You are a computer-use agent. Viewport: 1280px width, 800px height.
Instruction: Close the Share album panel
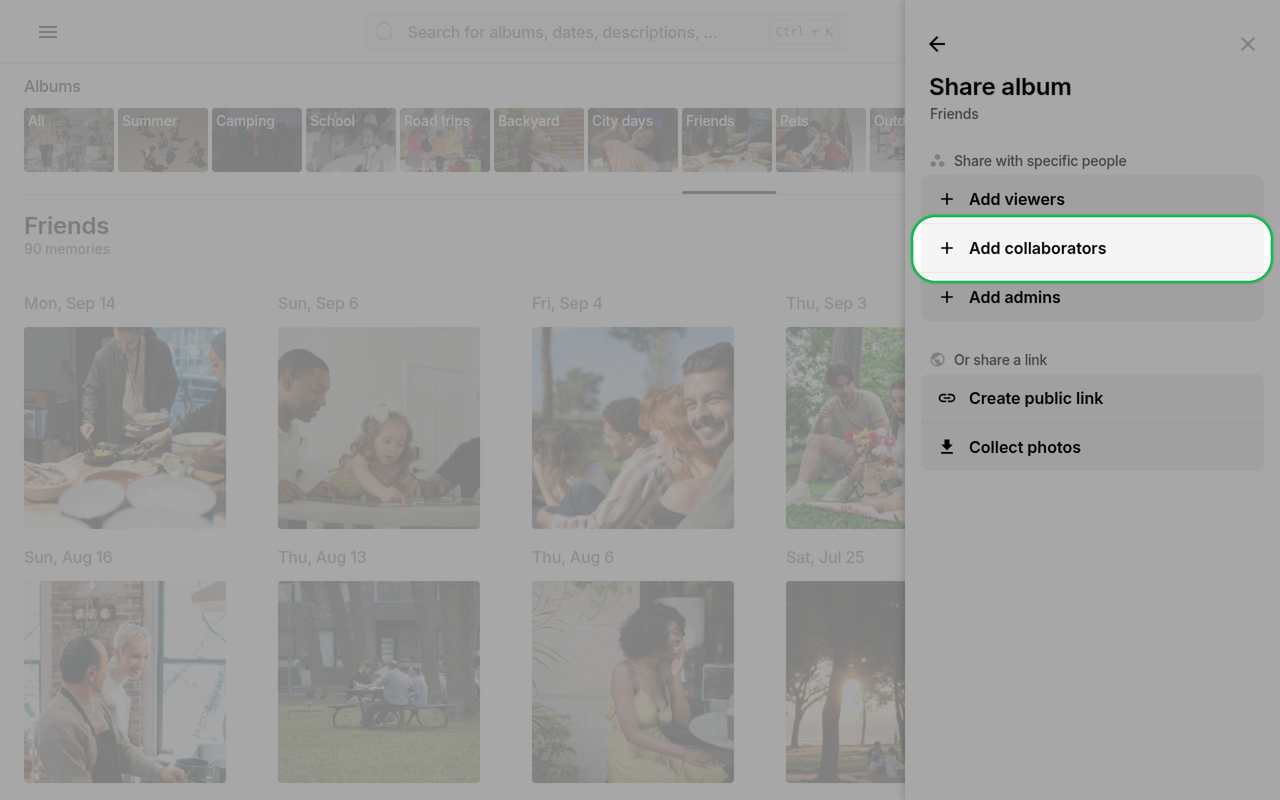point(1247,44)
